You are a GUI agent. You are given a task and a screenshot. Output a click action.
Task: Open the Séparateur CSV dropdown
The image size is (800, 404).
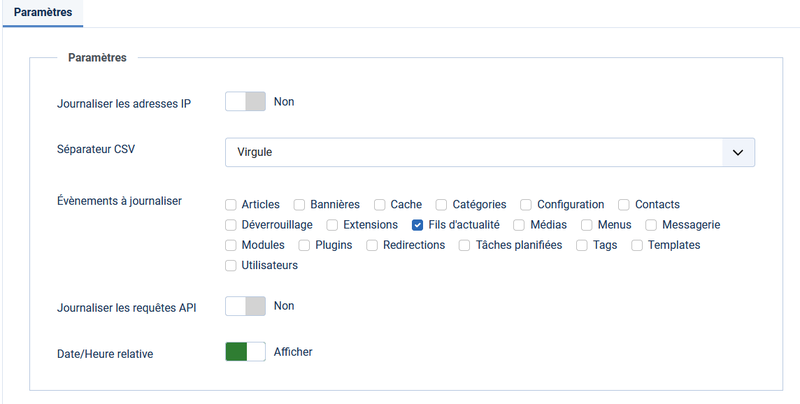(490, 152)
